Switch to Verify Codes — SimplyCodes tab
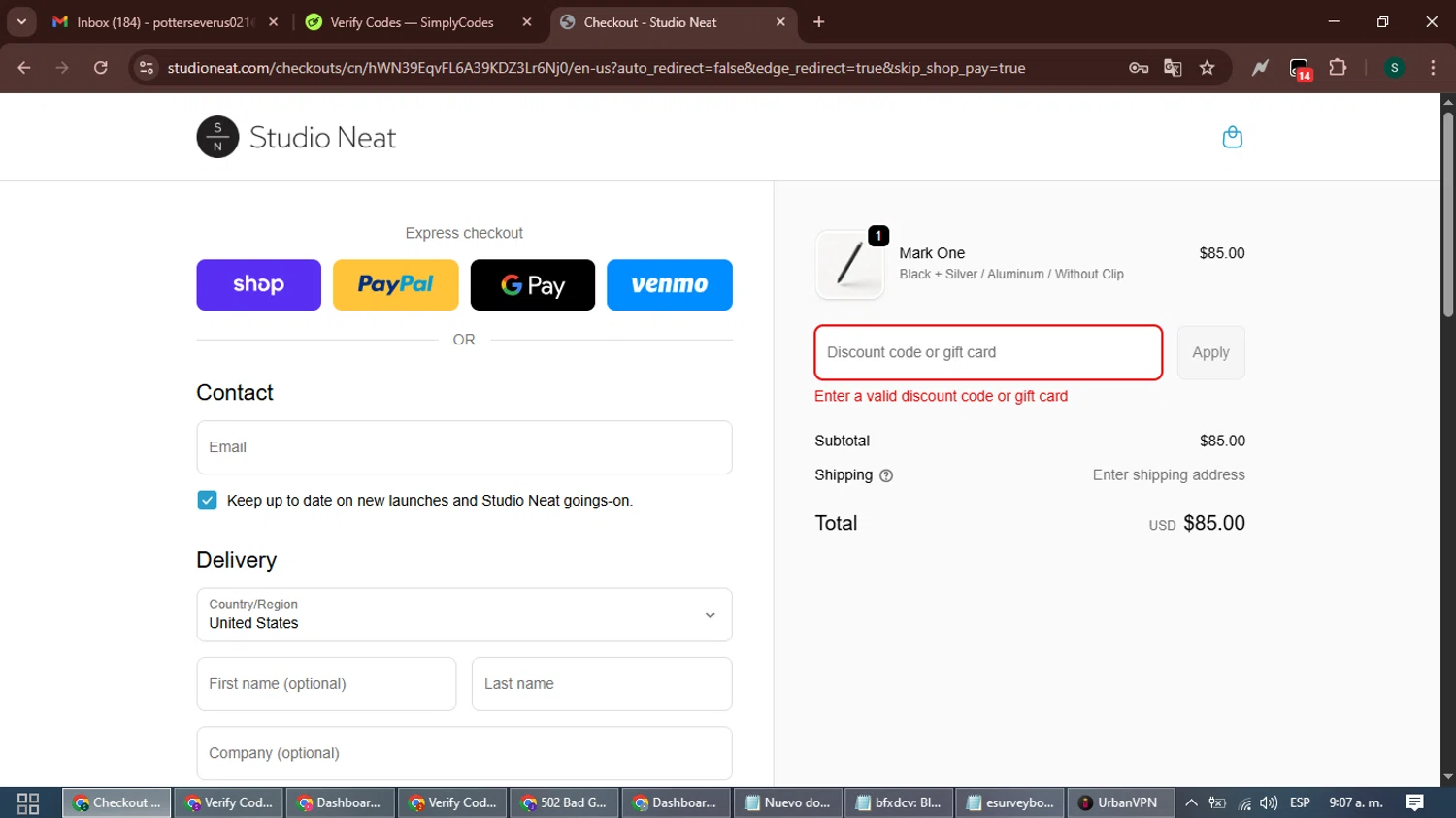1456x818 pixels. (412, 22)
